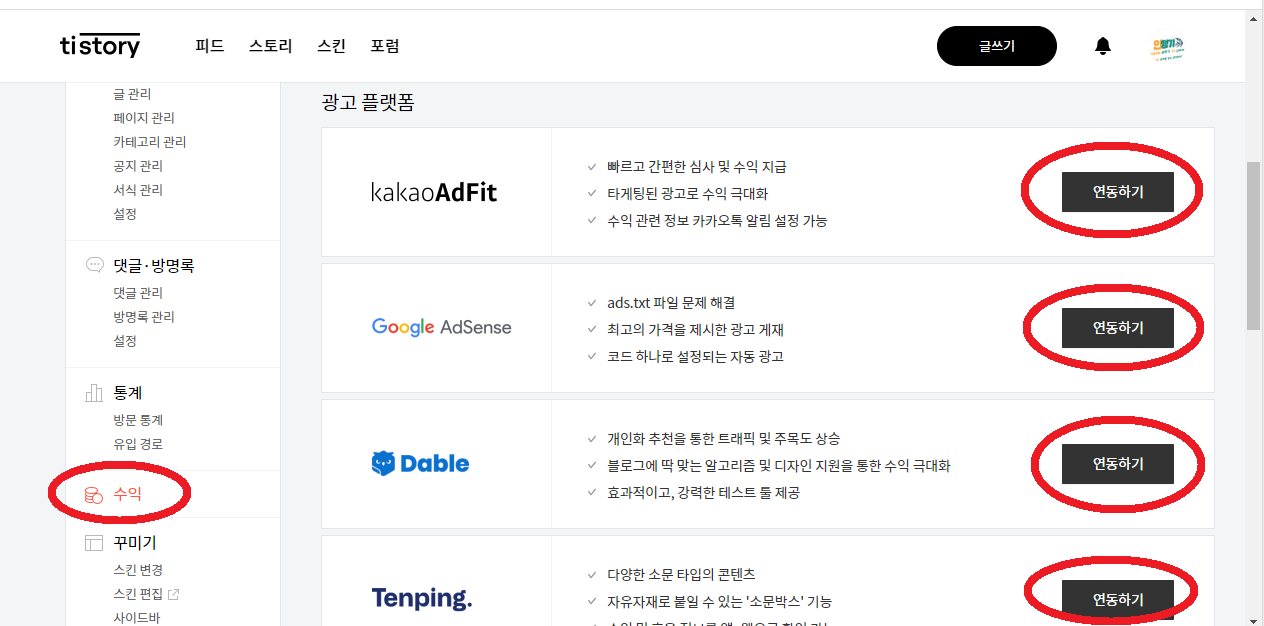This screenshot has width=1264, height=626.
Task: Open 서식 관리 in sidebar
Action: (138, 190)
